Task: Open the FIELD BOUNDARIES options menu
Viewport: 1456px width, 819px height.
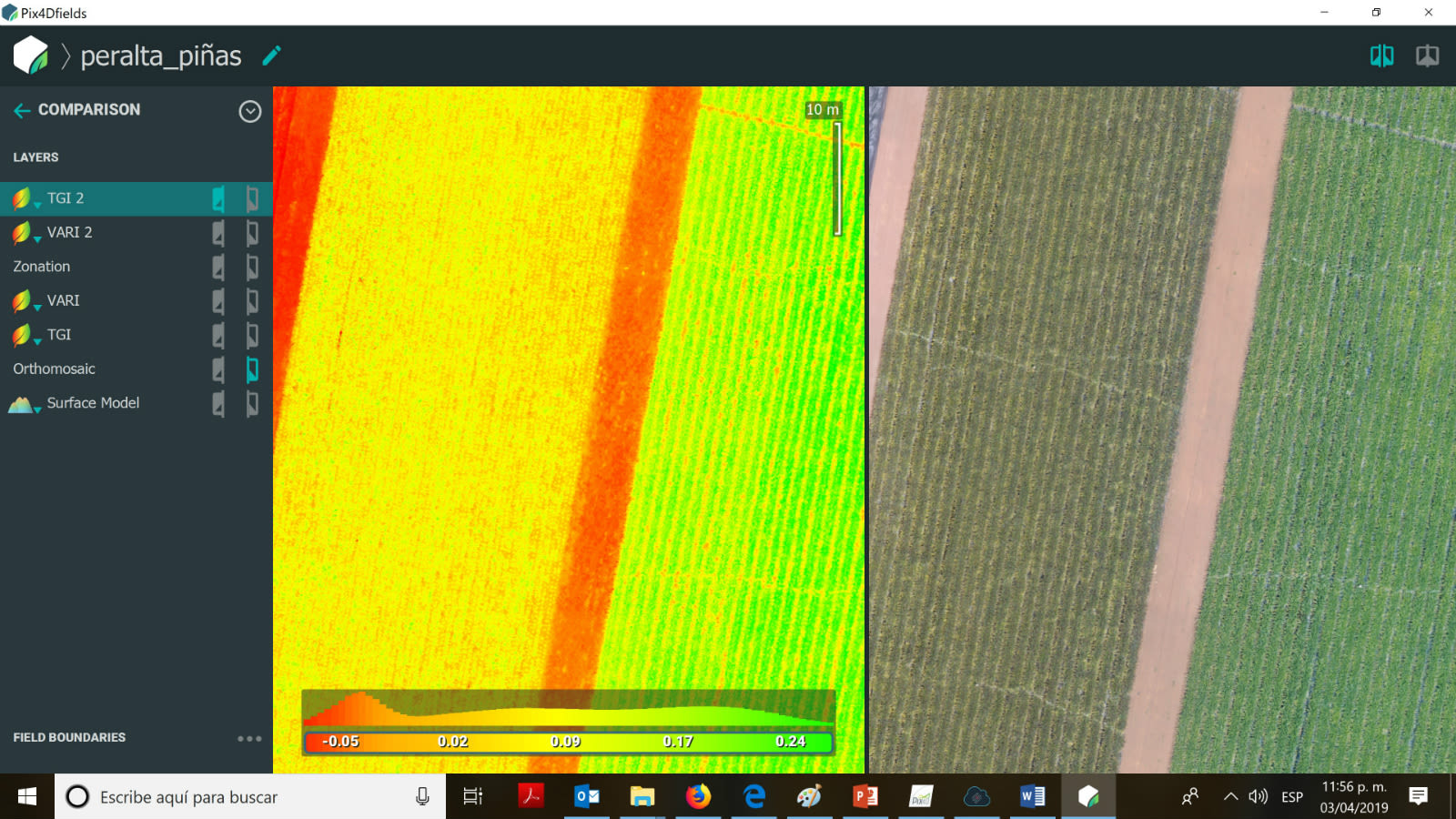Action: [249, 737]
